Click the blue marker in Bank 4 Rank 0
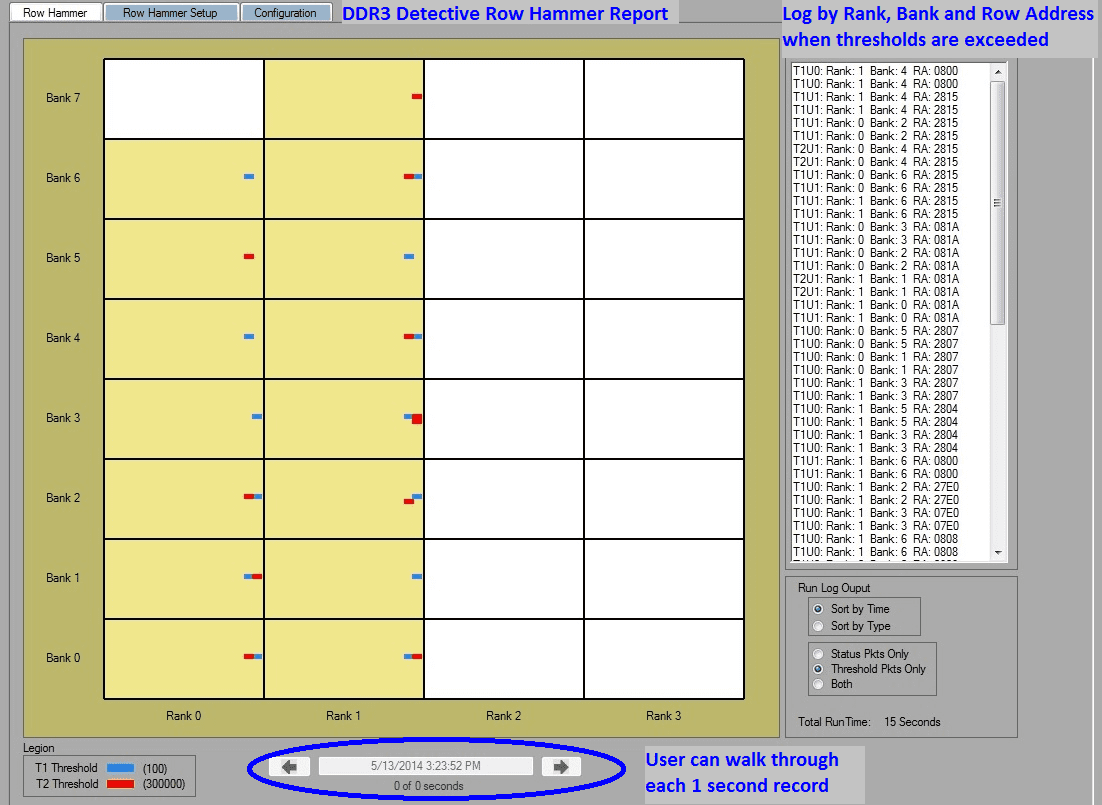Viewport: 1102px width, 805px height. pos(249,337)
